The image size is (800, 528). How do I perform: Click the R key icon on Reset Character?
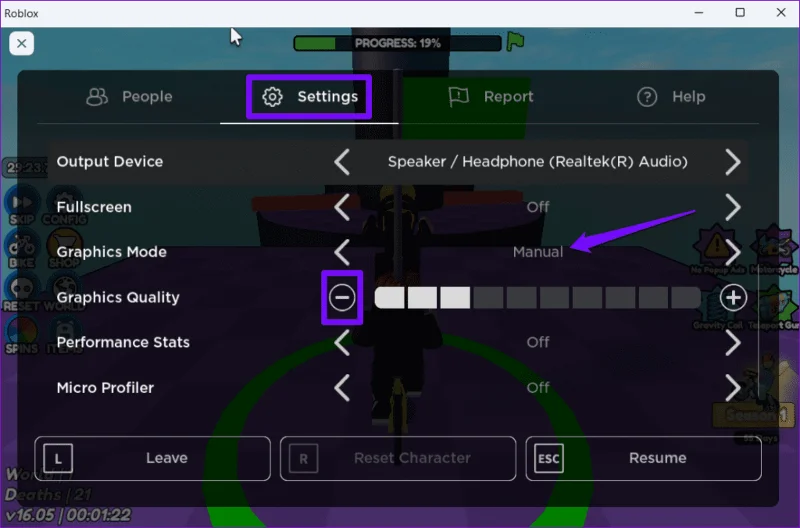pos(304,458)
